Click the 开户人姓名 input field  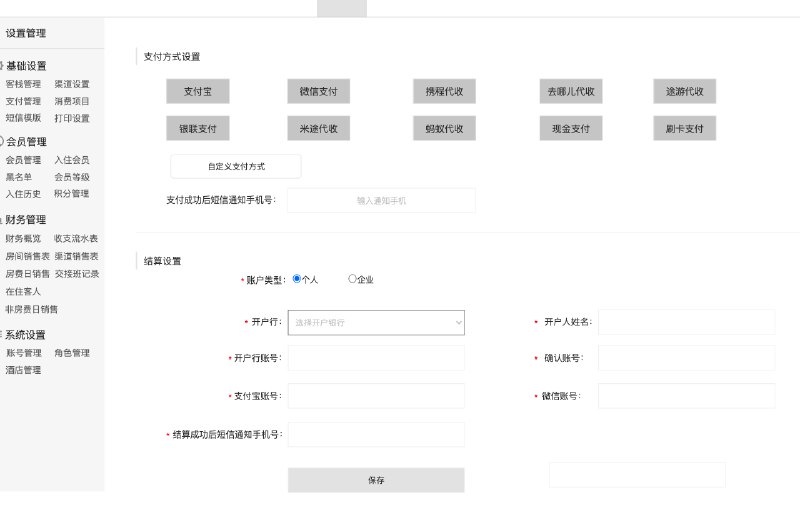click(x=687, y=322)
